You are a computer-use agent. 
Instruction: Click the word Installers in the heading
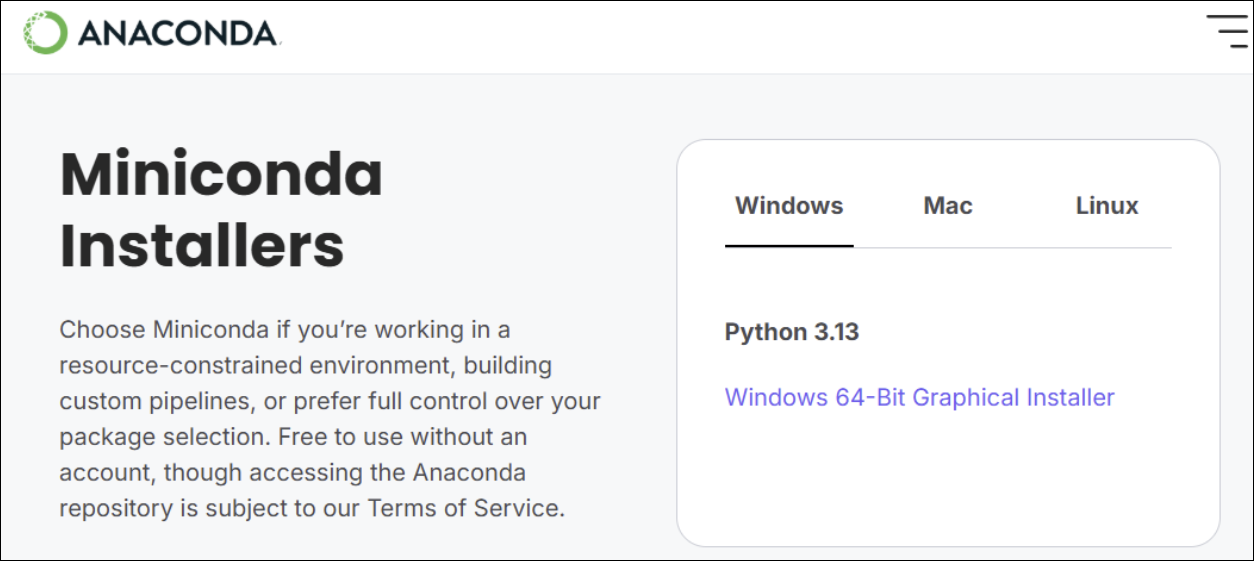202,245
